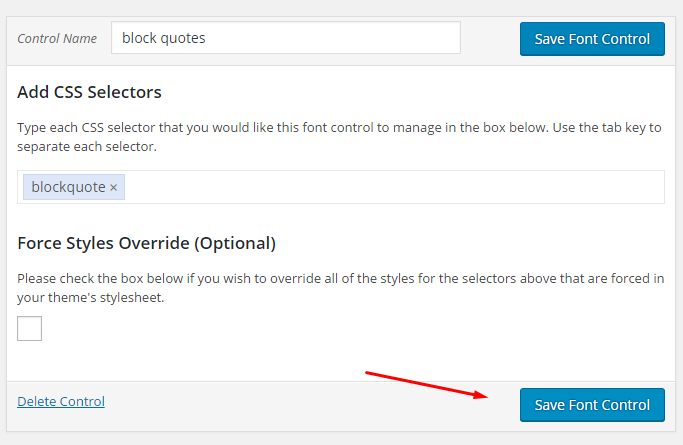Select the blockquote selector tag
This screenshot has width=683, height=445.
click(x=74, y=187)
